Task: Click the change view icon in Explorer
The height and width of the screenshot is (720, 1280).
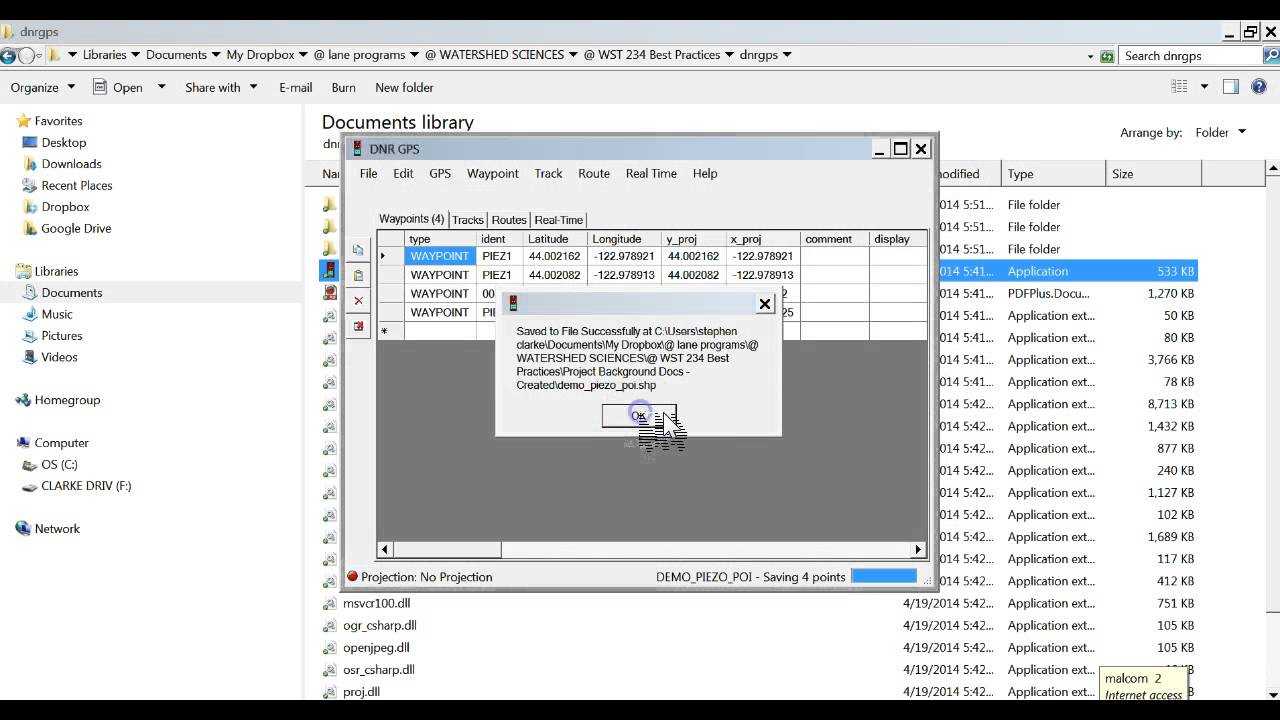Action: coord(1179,87)
